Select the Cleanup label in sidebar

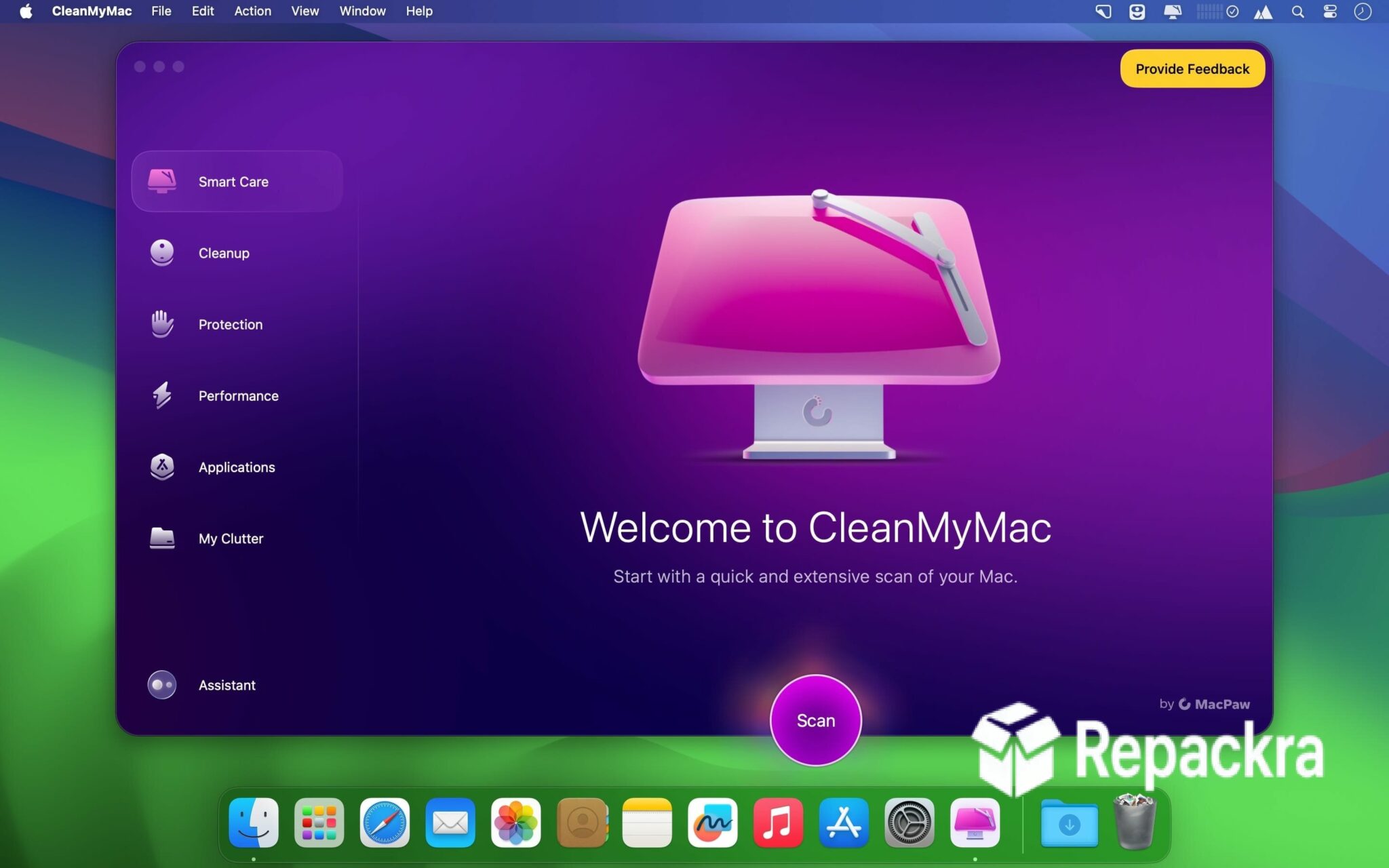click(224, 253)
